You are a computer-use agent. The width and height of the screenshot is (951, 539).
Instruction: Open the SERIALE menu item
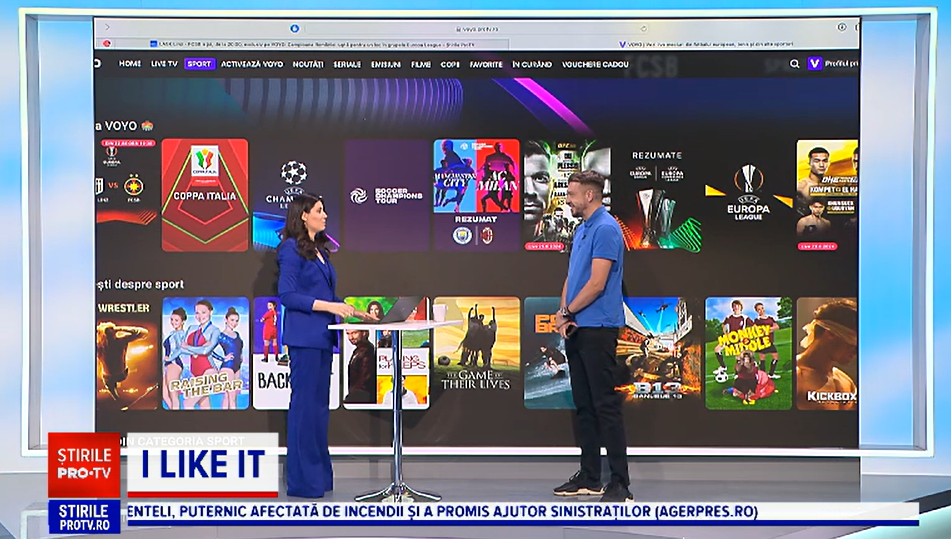pyautogui.click(x=347, y=64)
